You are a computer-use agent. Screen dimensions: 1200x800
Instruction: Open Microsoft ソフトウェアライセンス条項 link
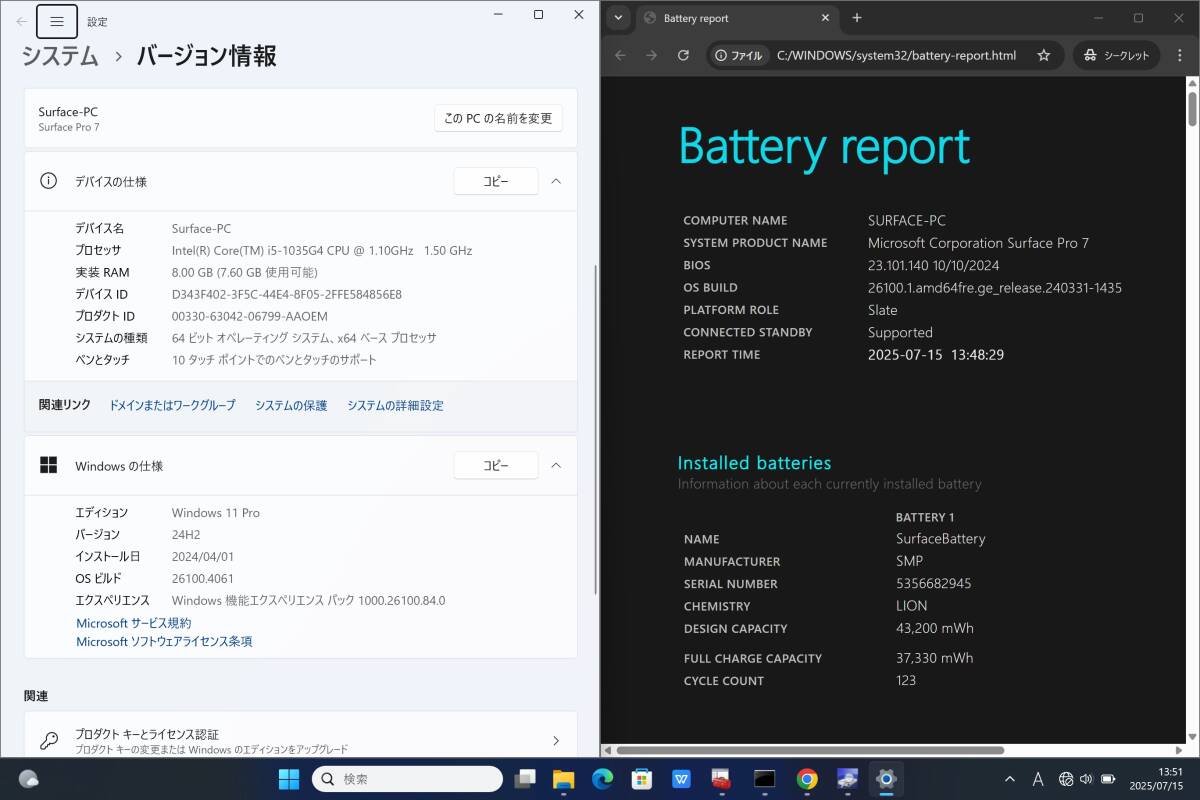164,642
